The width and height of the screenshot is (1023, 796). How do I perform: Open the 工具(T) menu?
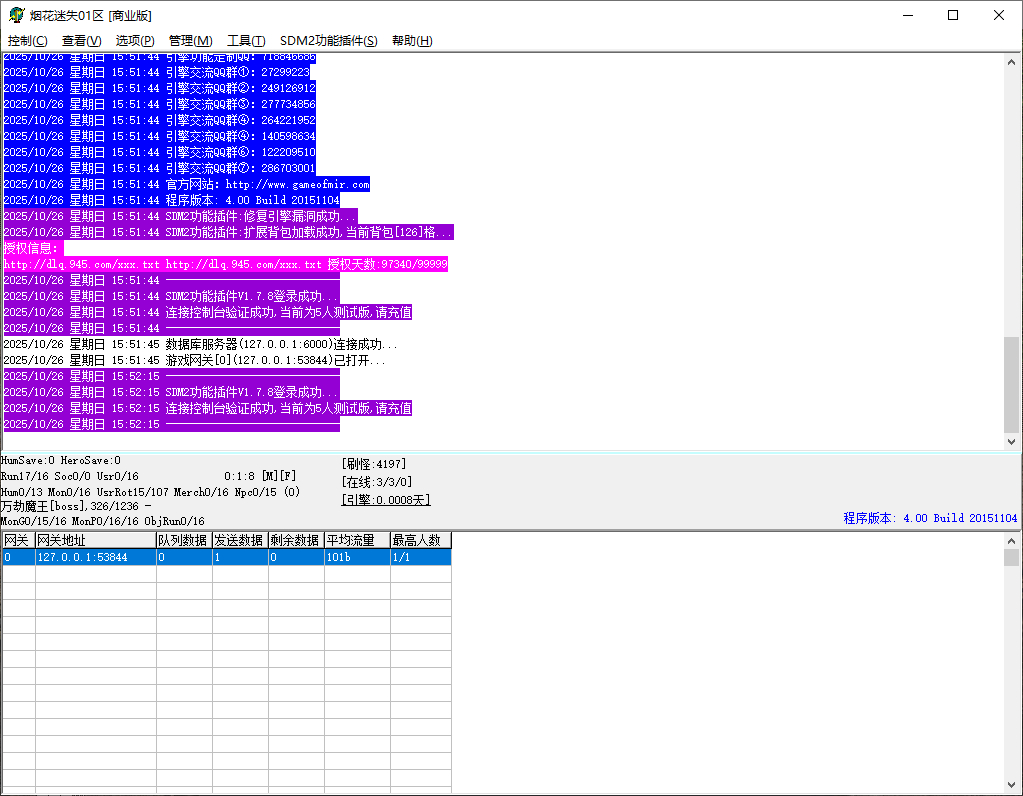pos(246,41)
